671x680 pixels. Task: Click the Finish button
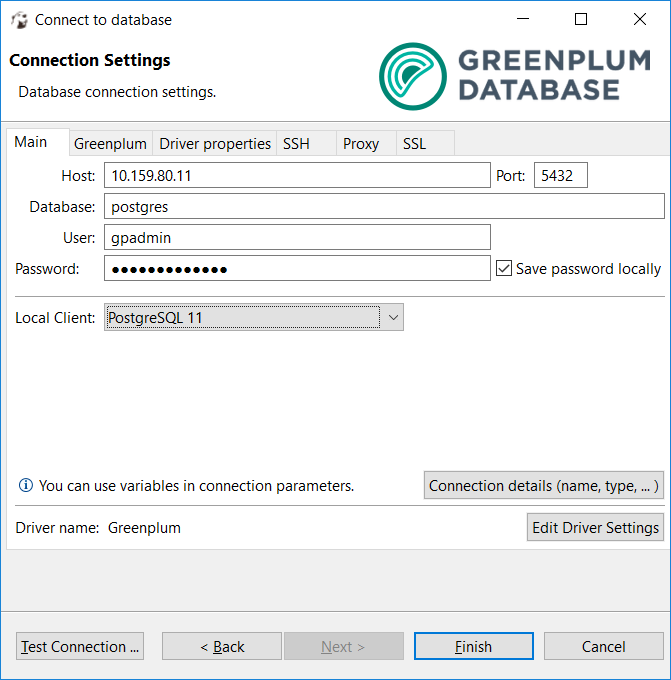pos(474,646)
